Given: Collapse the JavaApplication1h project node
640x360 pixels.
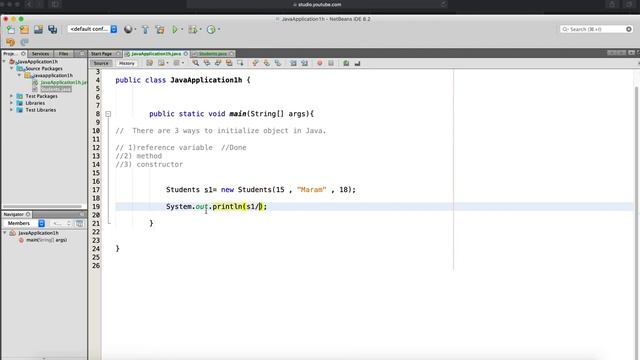Looking at the screenshot, I should 4,62.
